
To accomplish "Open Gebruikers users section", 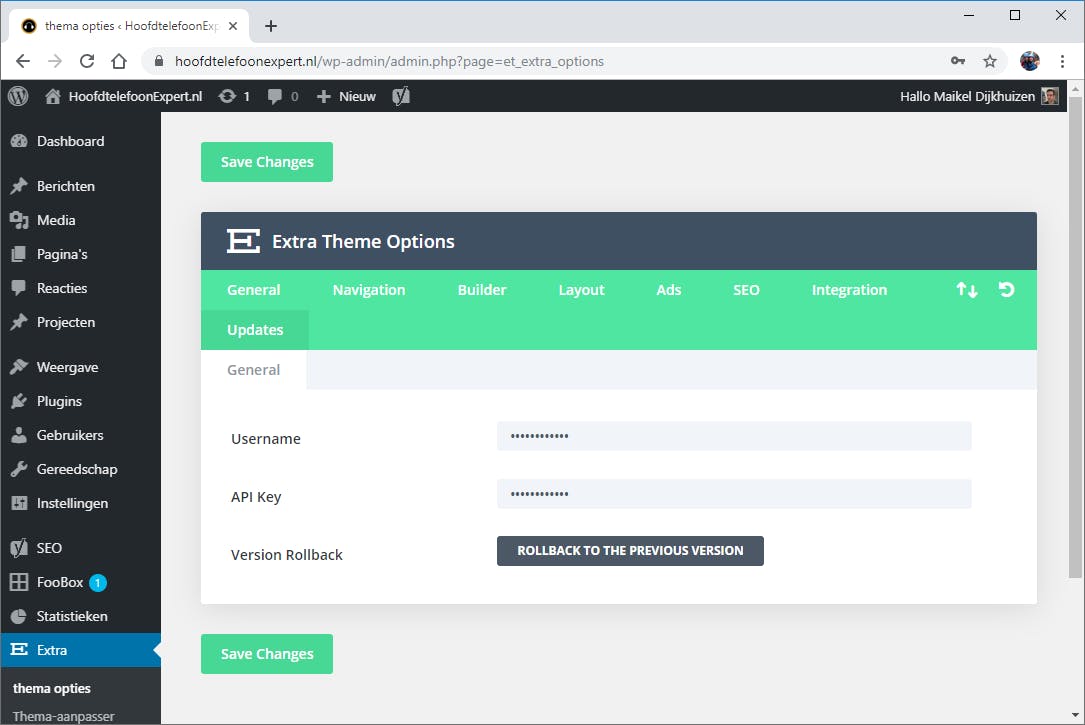I will pos(80,435).
